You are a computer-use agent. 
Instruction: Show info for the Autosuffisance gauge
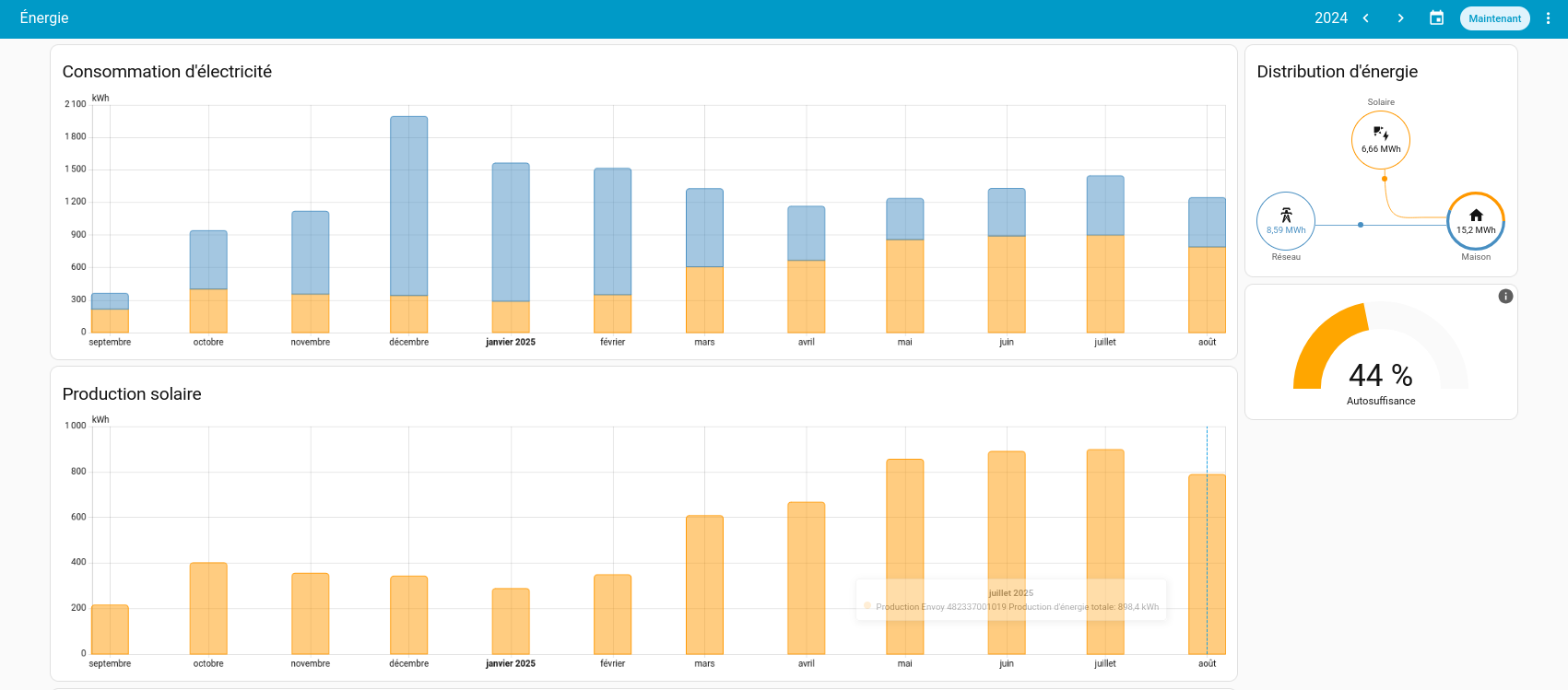1505,296
